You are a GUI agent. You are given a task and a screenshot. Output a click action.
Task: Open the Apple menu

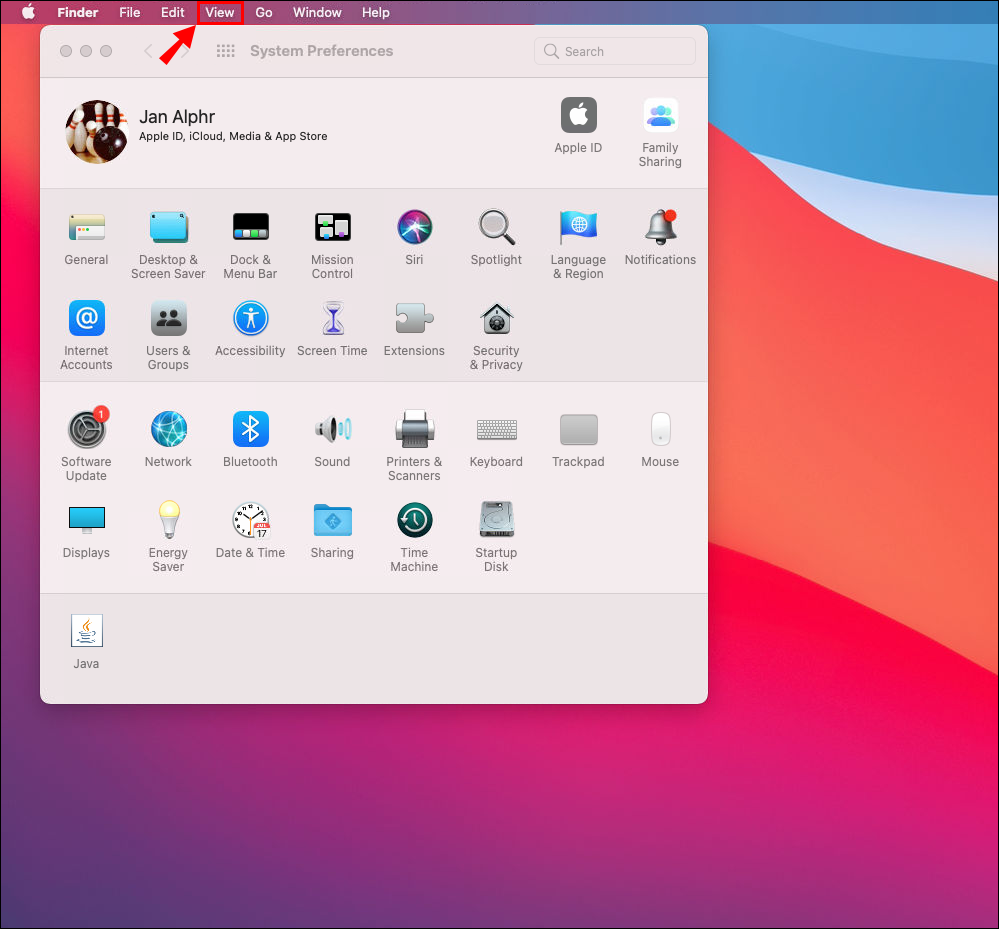click(x=28, y=13)
